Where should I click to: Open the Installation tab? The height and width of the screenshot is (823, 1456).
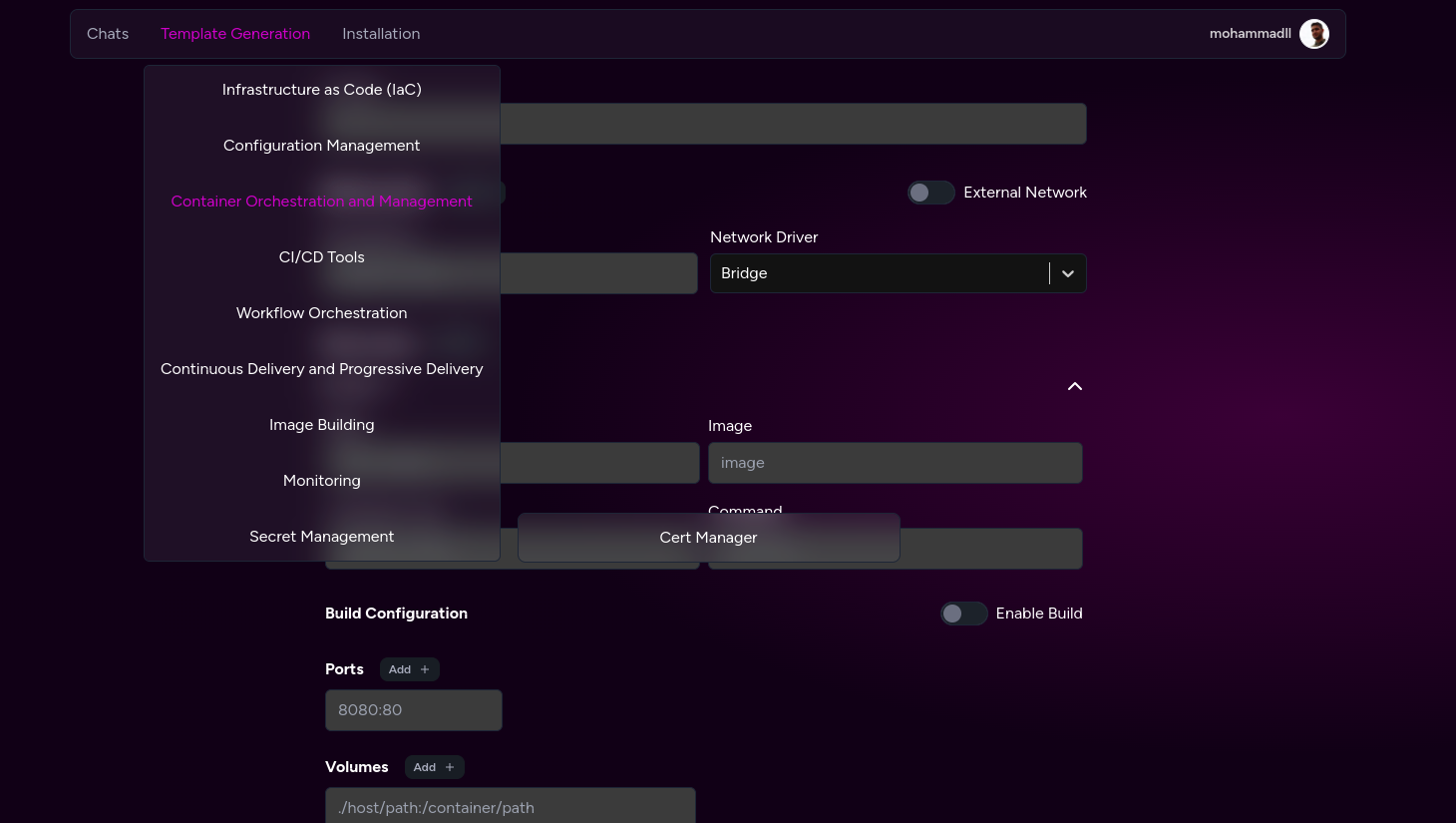click(x=381, y=34)
